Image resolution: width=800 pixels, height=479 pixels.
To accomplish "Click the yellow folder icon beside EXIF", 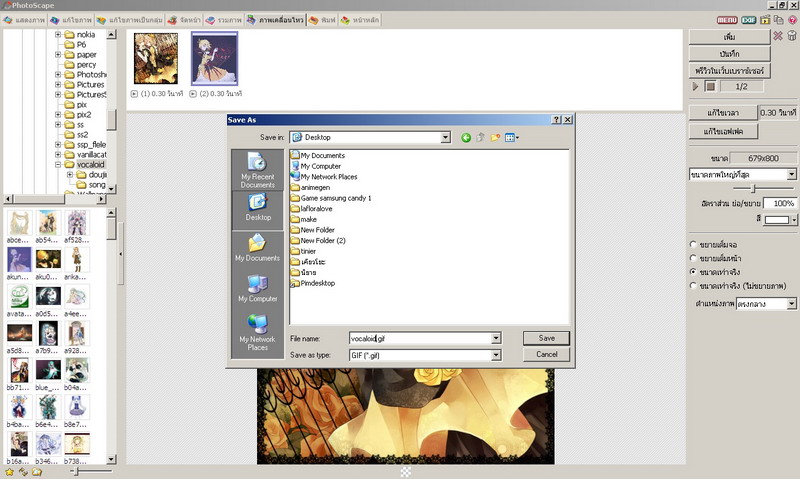I will coord(765,20).
